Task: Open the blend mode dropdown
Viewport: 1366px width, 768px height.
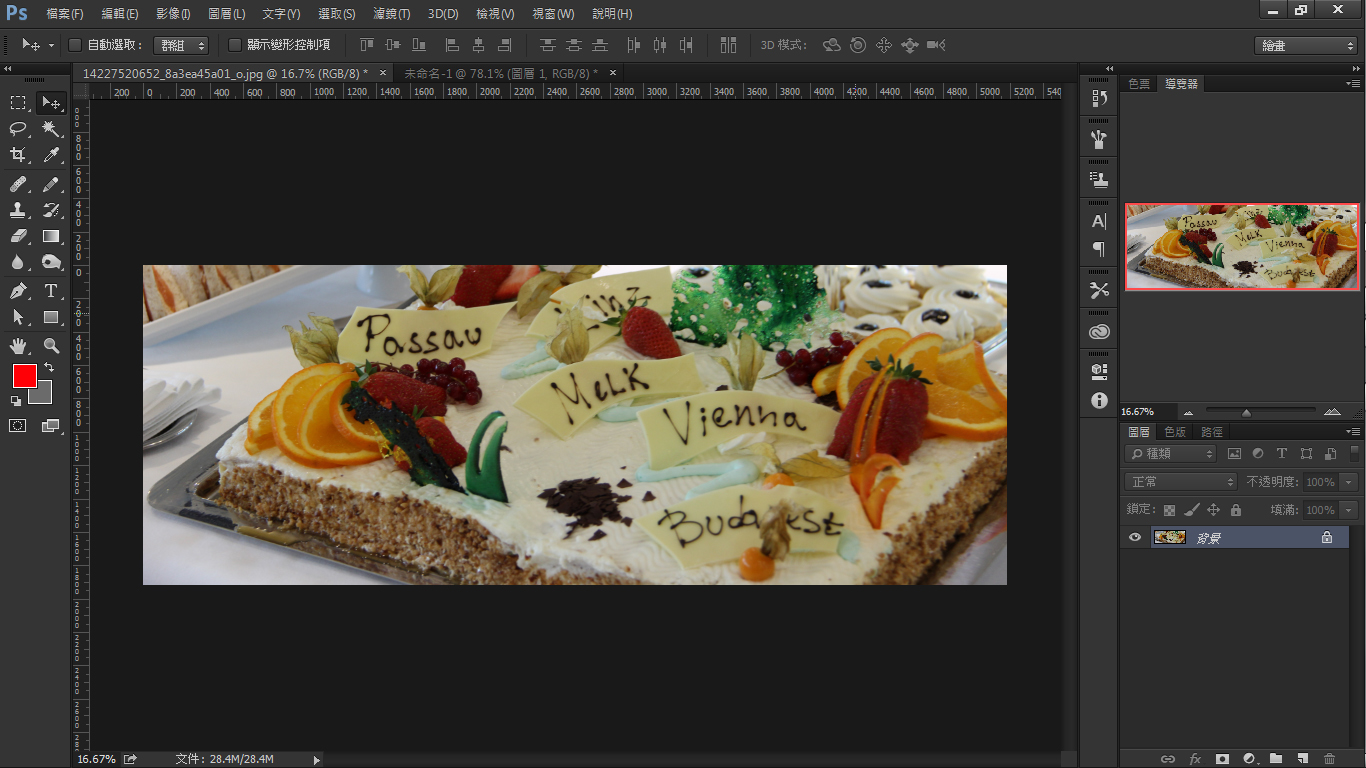Action: [x=1181, y=482]
